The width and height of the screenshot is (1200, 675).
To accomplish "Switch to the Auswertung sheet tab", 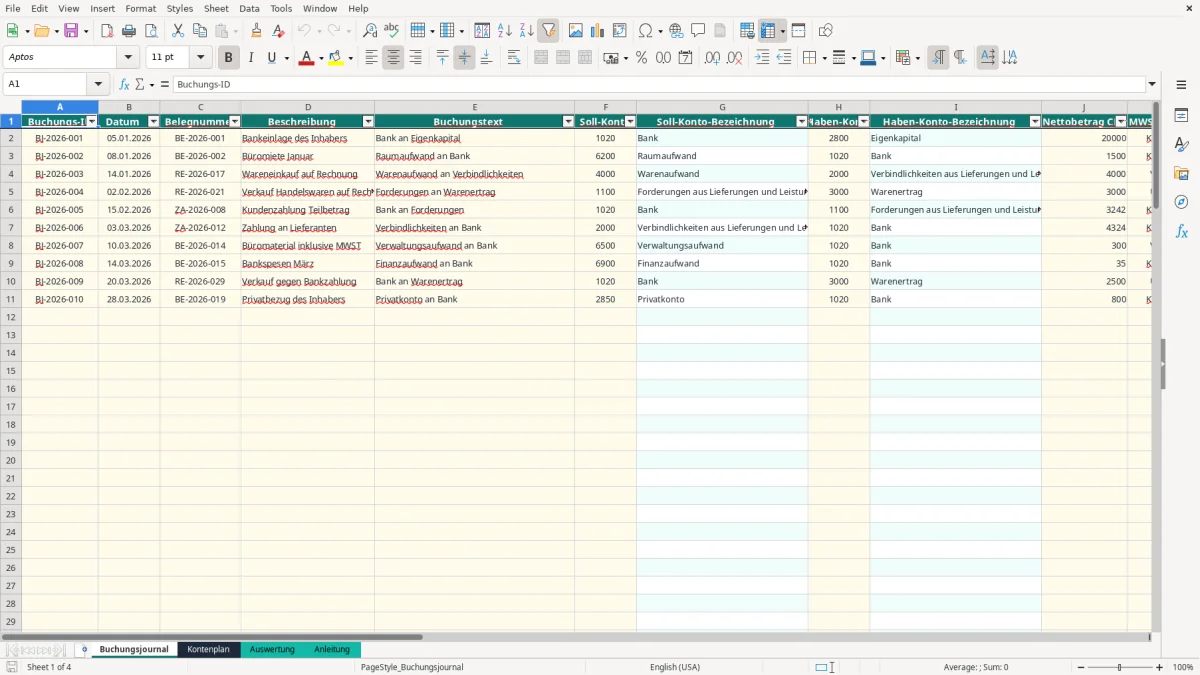I will coord(272,650).
